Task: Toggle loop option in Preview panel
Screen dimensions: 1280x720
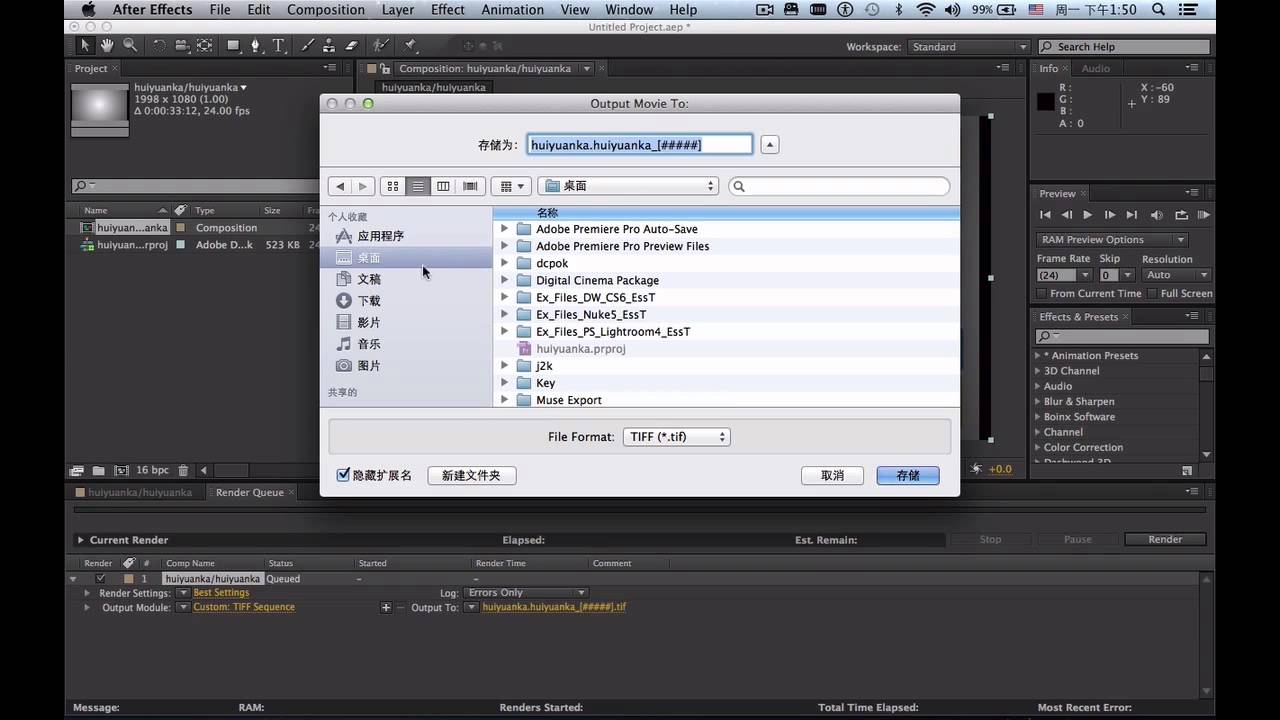Action: coord(1181,215)
